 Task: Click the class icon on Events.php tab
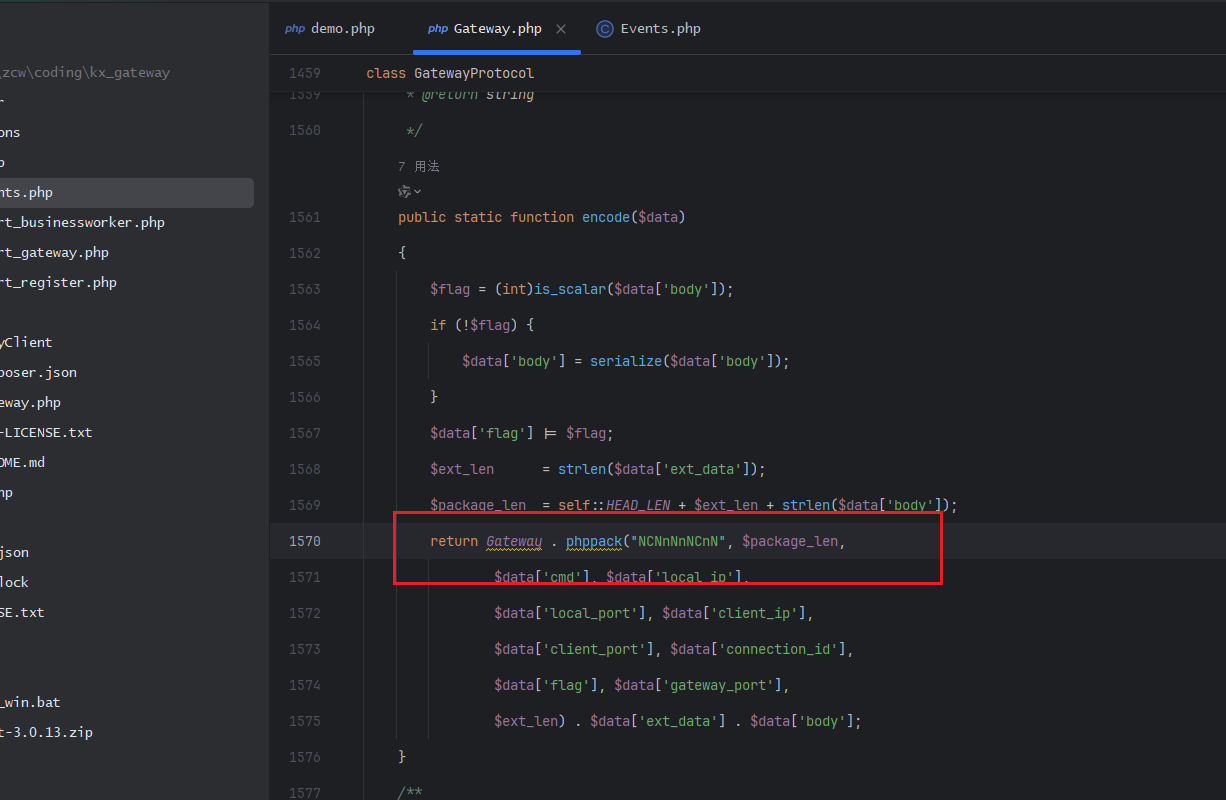(x=604, y=29)
